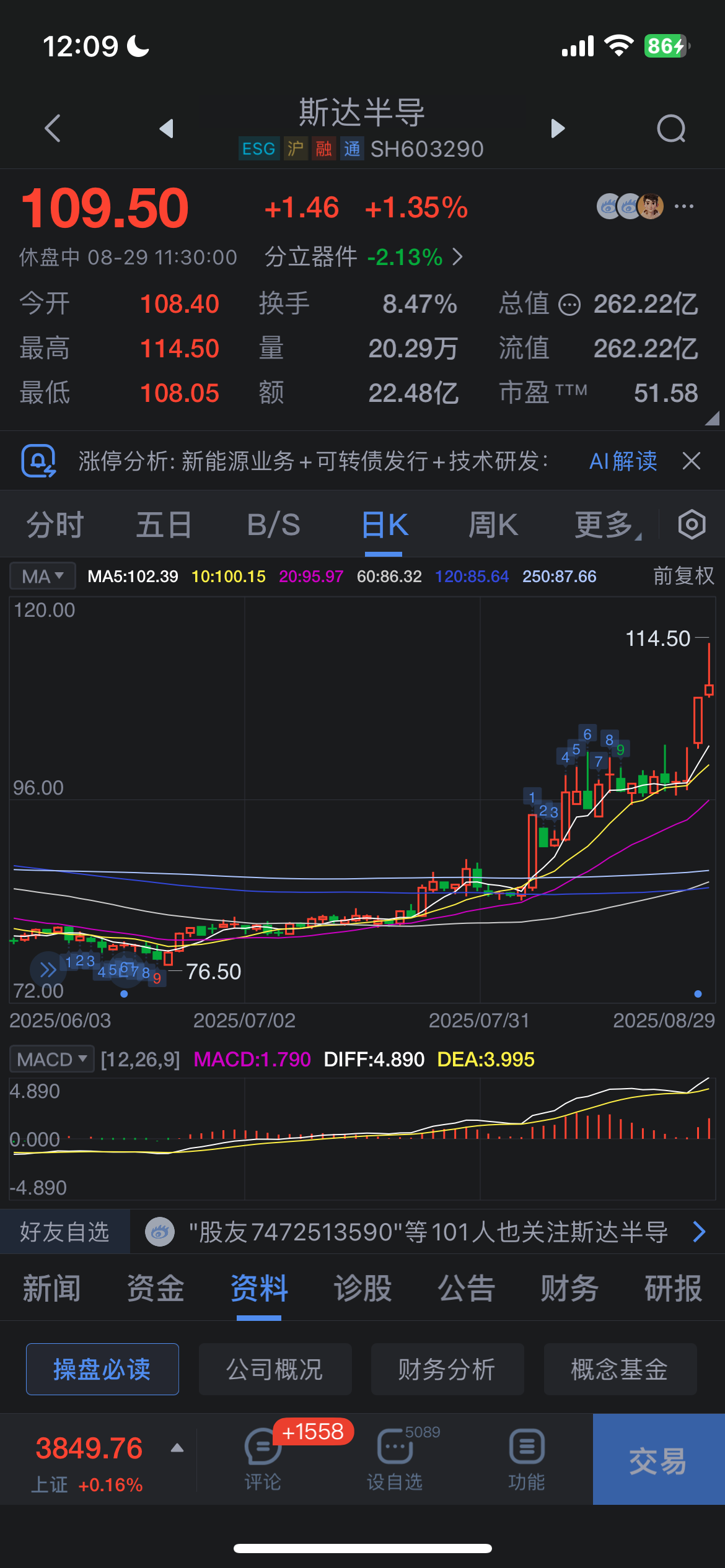Viewport: 725px width, 1568px height.
Task: Open 研报 tab
Action: pos(673,1288)
